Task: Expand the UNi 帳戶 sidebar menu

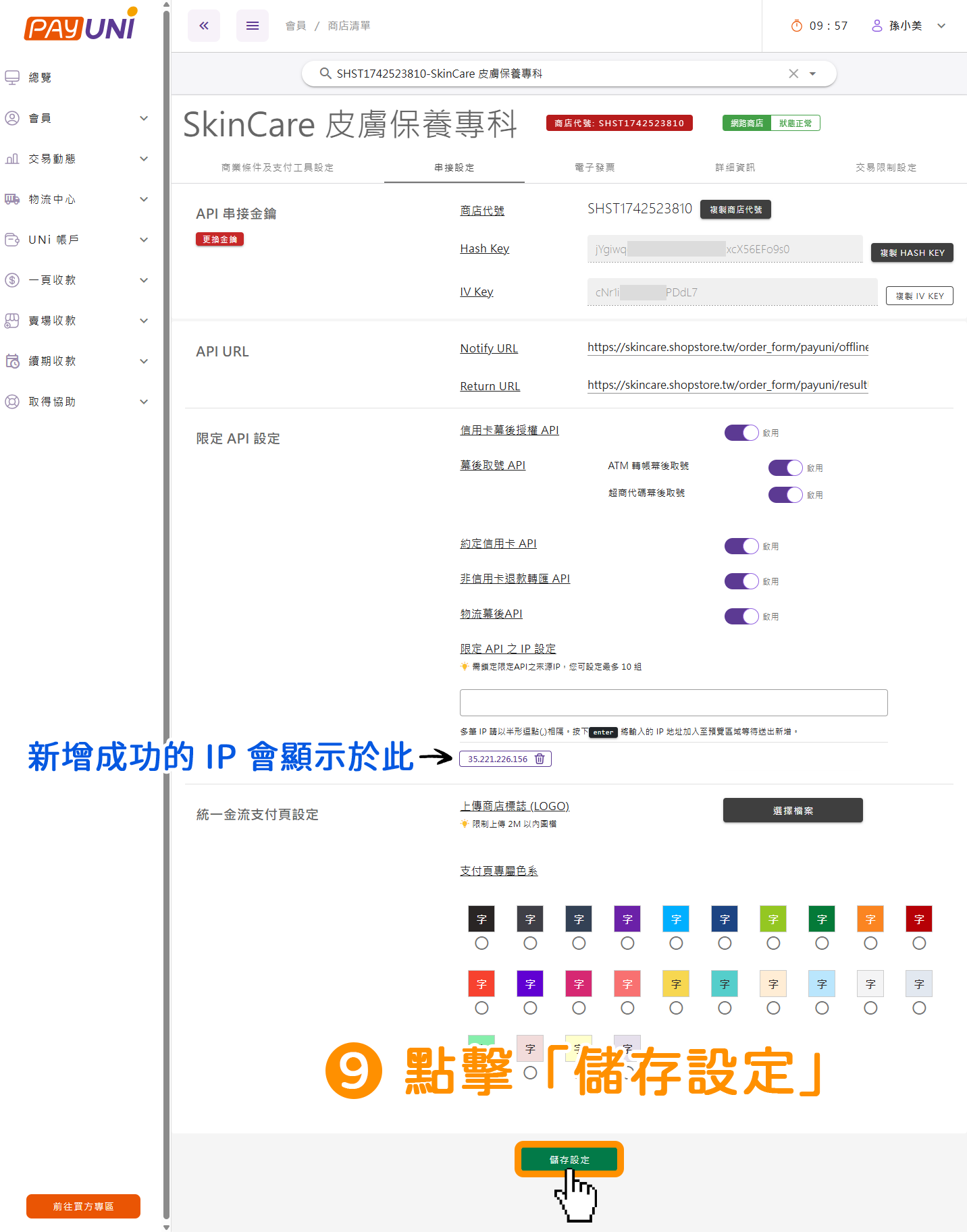Action: coord(144,240)
